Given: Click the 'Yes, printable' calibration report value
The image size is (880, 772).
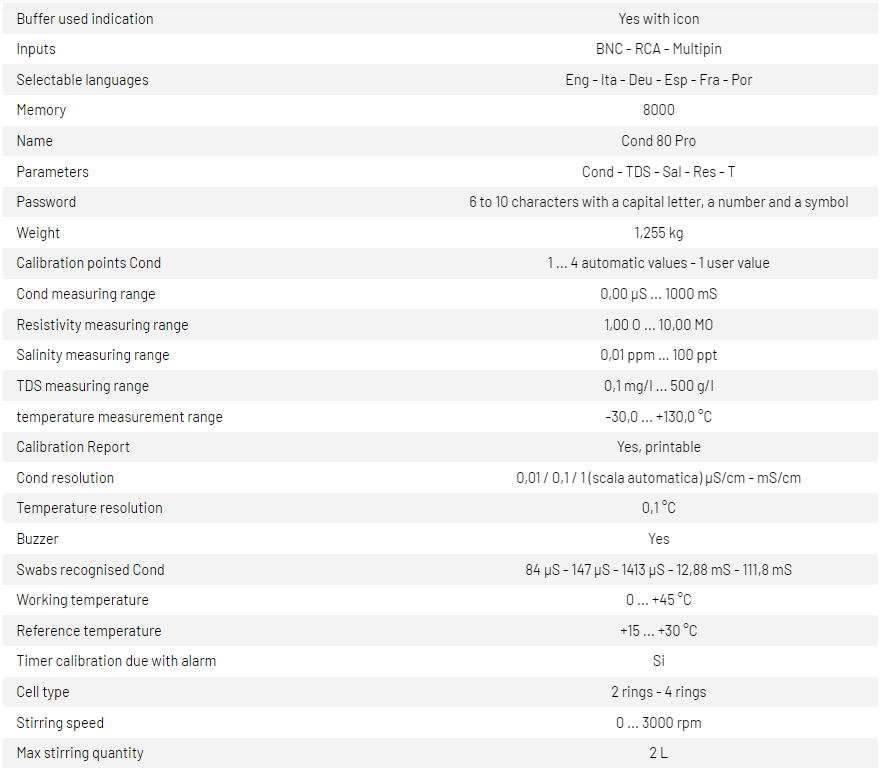Looking at the screenshot, I should click(x=658, y=447).
